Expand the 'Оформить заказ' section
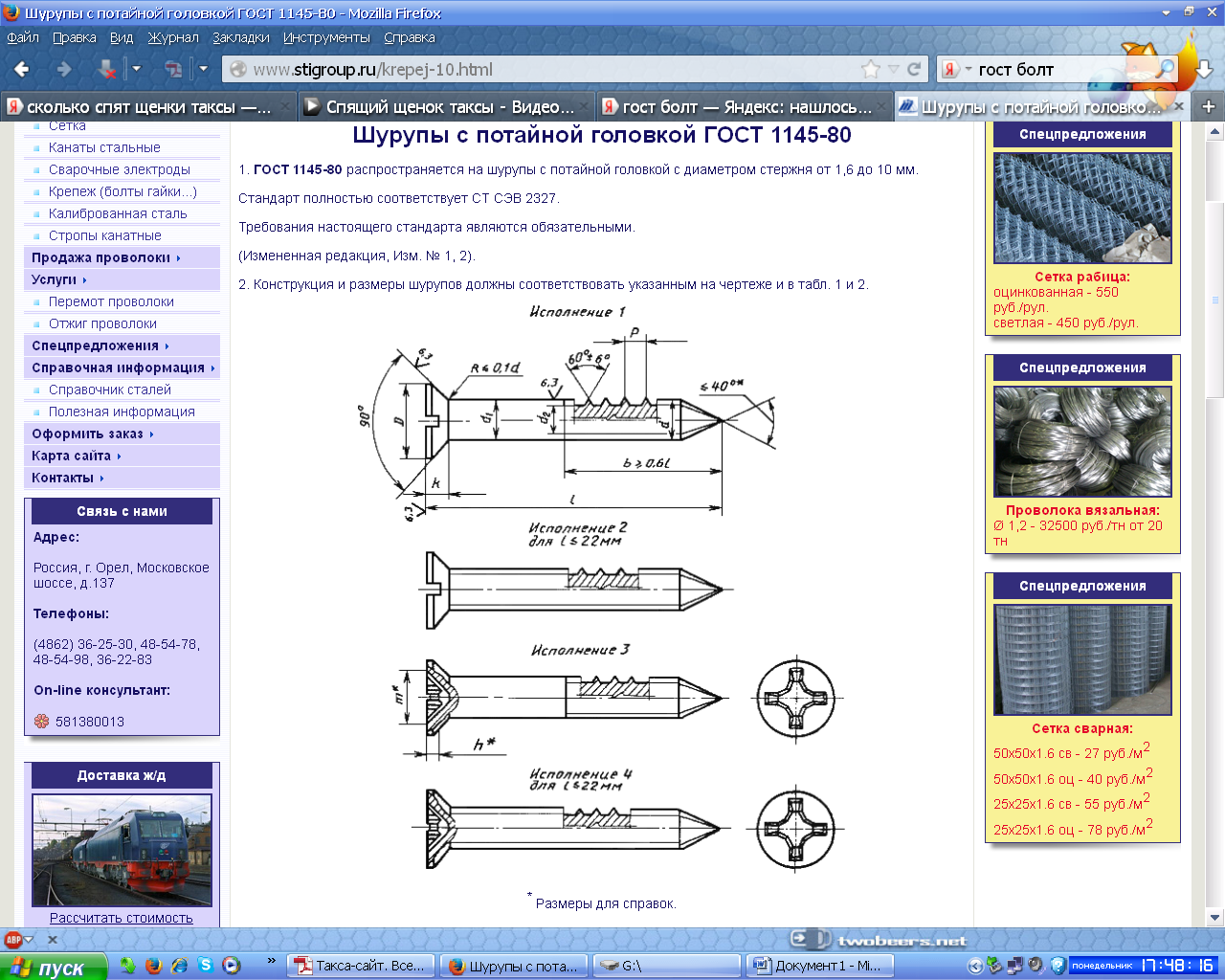 122,434
